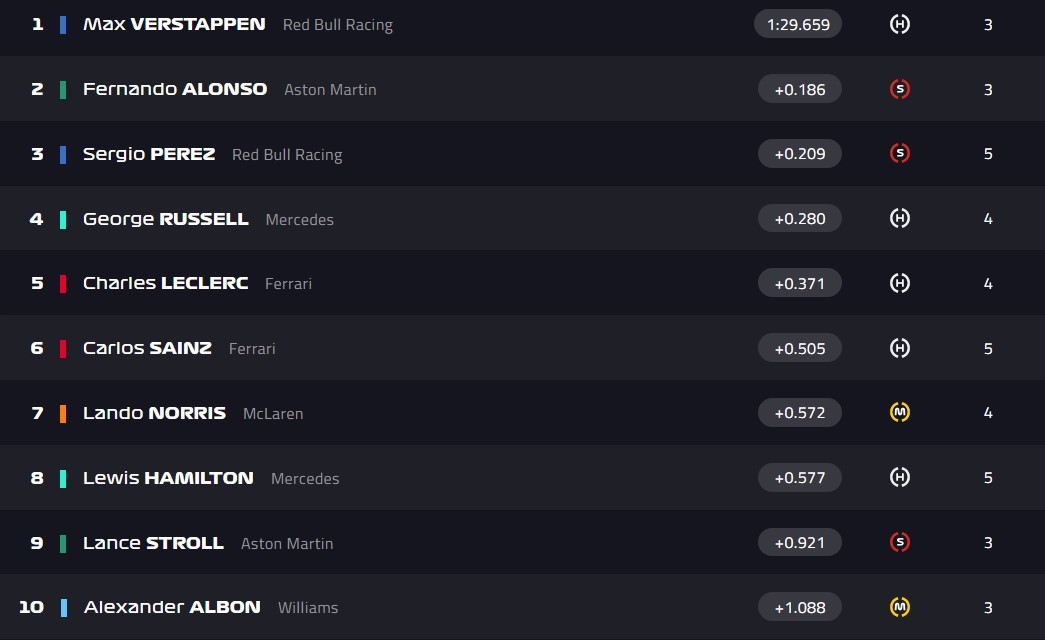The image size is (1045, 640).
Task: Click Albon's +1.088 gap pill
Action: (x=799, y=607)
